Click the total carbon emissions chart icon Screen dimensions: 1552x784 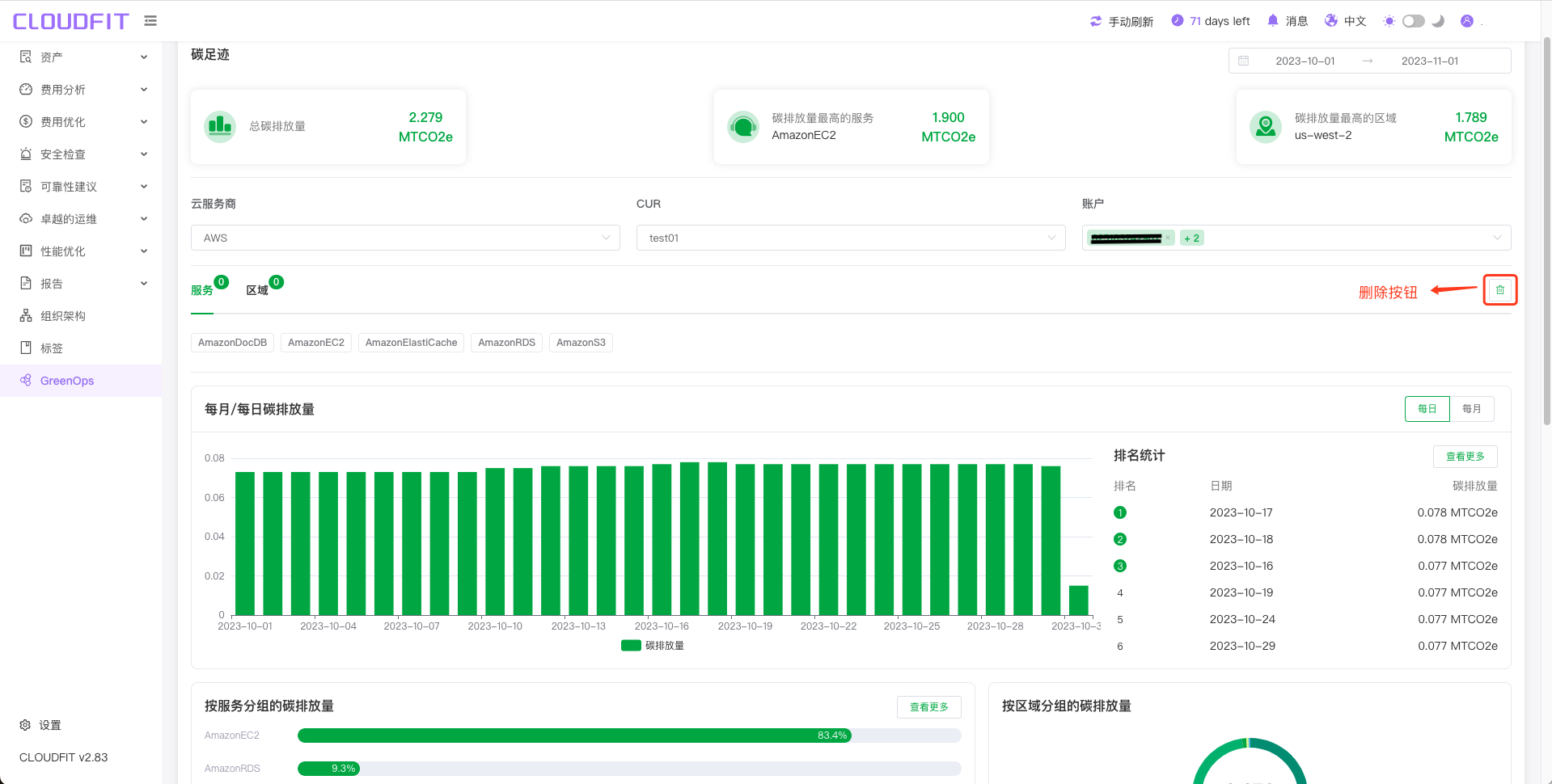[220, 126]
